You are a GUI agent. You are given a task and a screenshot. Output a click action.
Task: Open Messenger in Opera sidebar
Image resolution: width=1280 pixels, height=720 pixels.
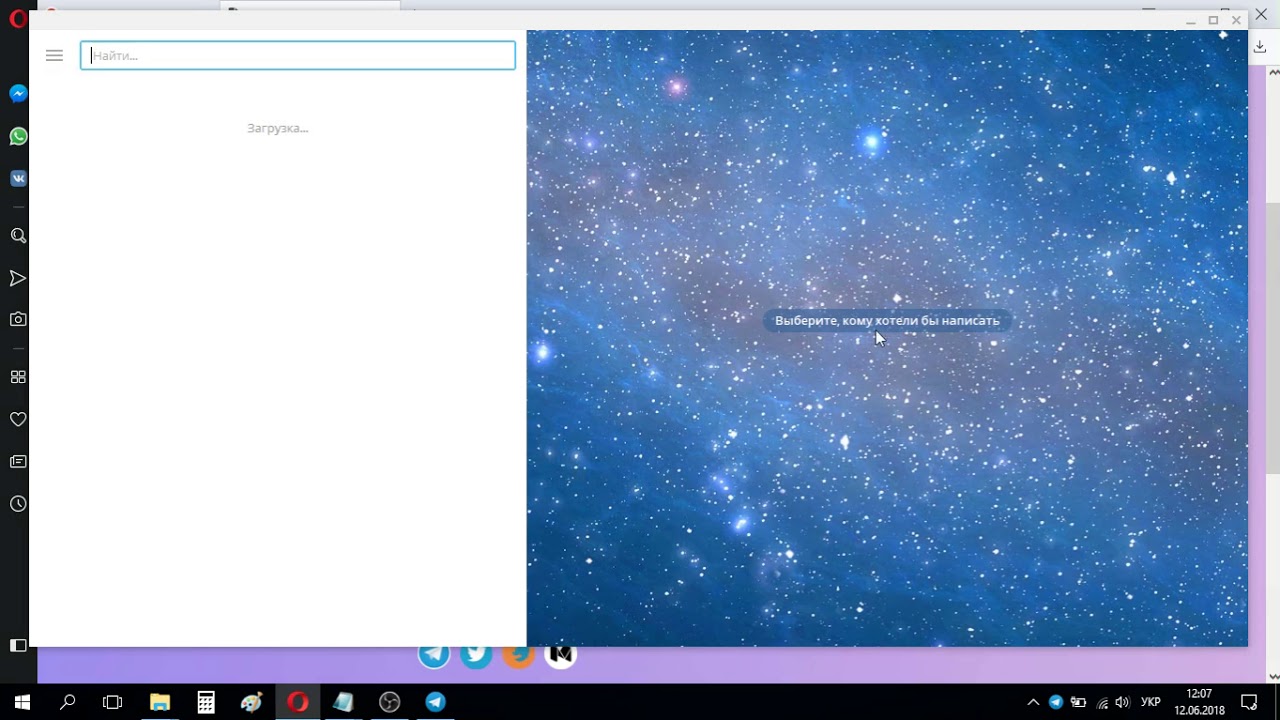pos(18,94)
